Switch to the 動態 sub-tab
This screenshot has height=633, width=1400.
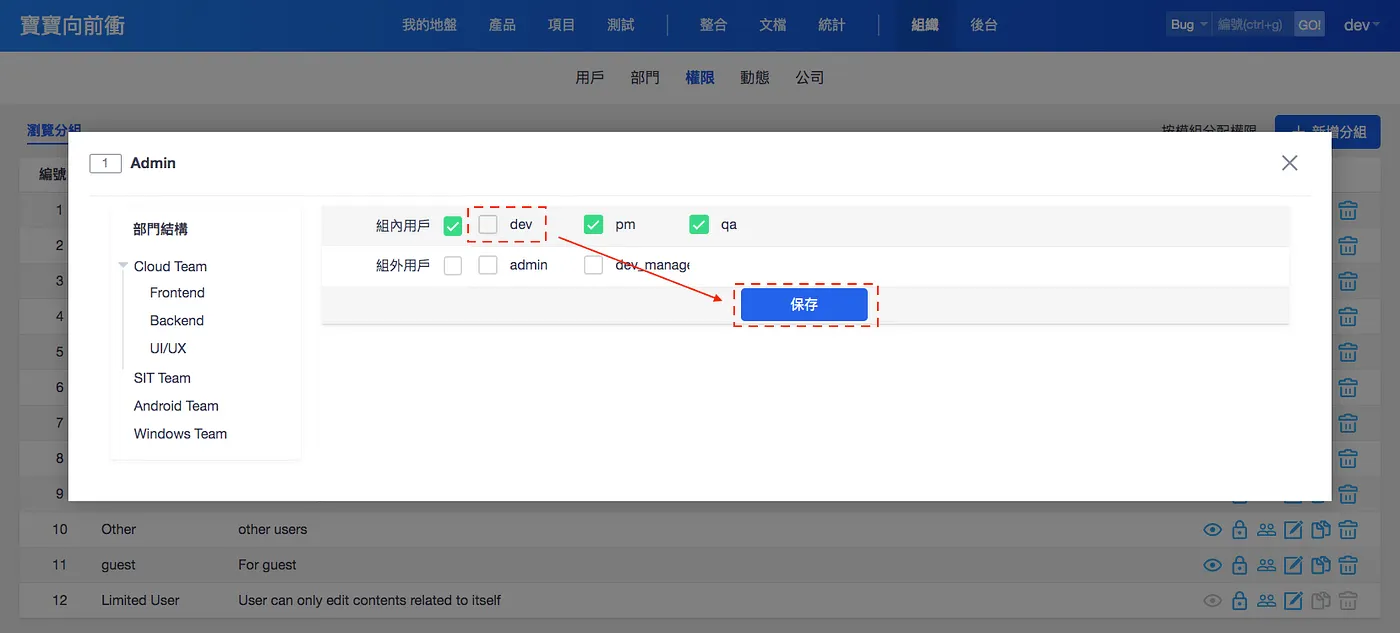pyautogui.click(x=755, y=77)
